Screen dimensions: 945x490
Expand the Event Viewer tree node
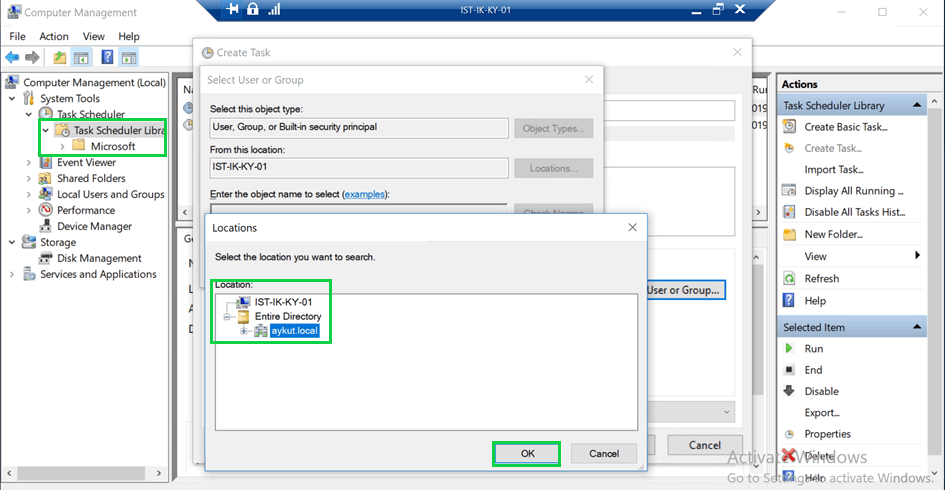click(29, 162)
